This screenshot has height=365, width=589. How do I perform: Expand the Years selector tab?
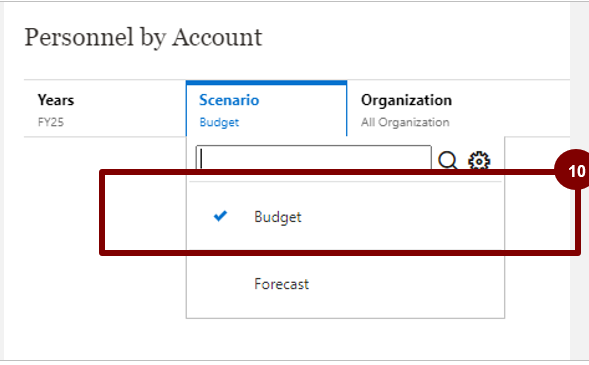click(x=105, y=109)
